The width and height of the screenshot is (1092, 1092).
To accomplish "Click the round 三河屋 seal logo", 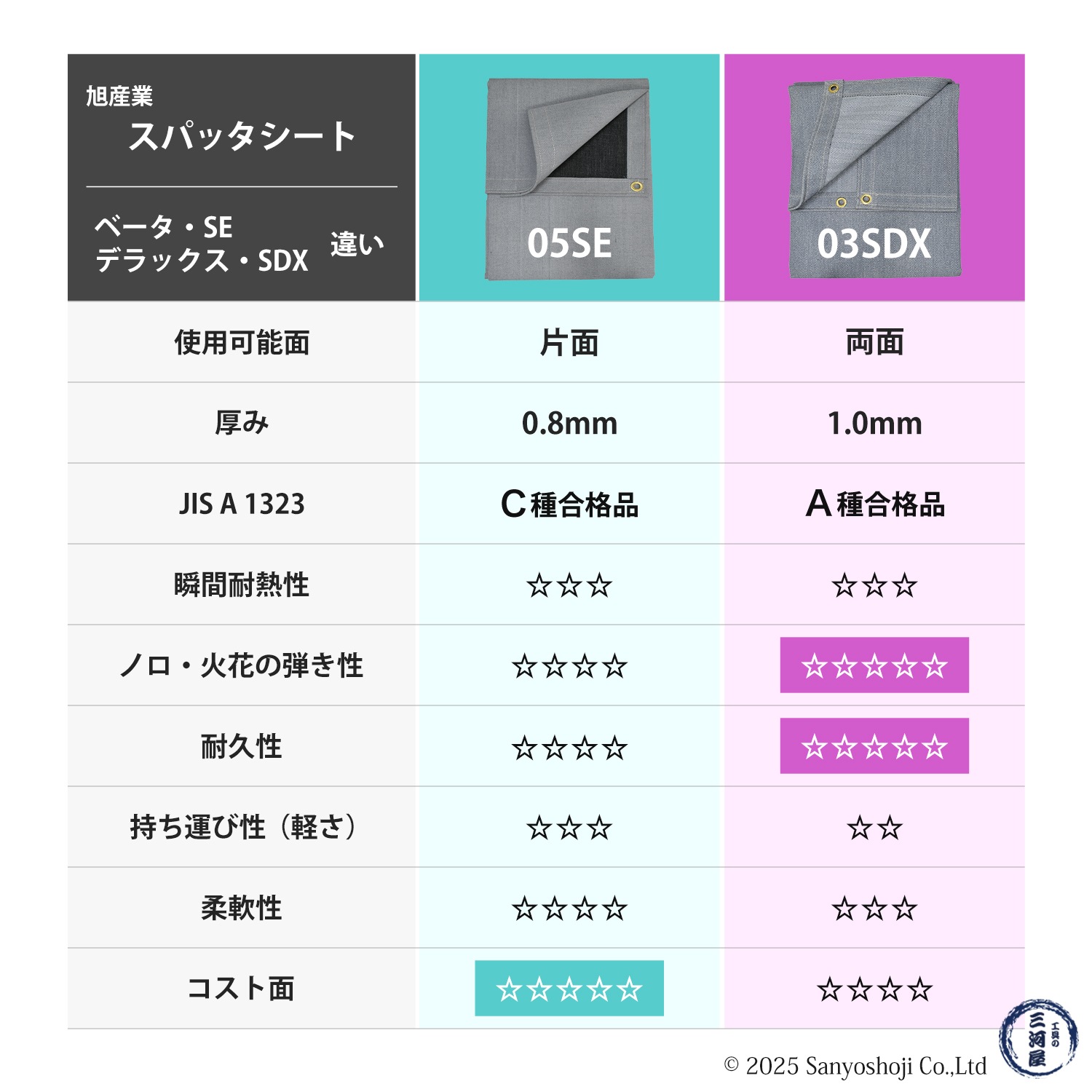I will [1039, 1038].
